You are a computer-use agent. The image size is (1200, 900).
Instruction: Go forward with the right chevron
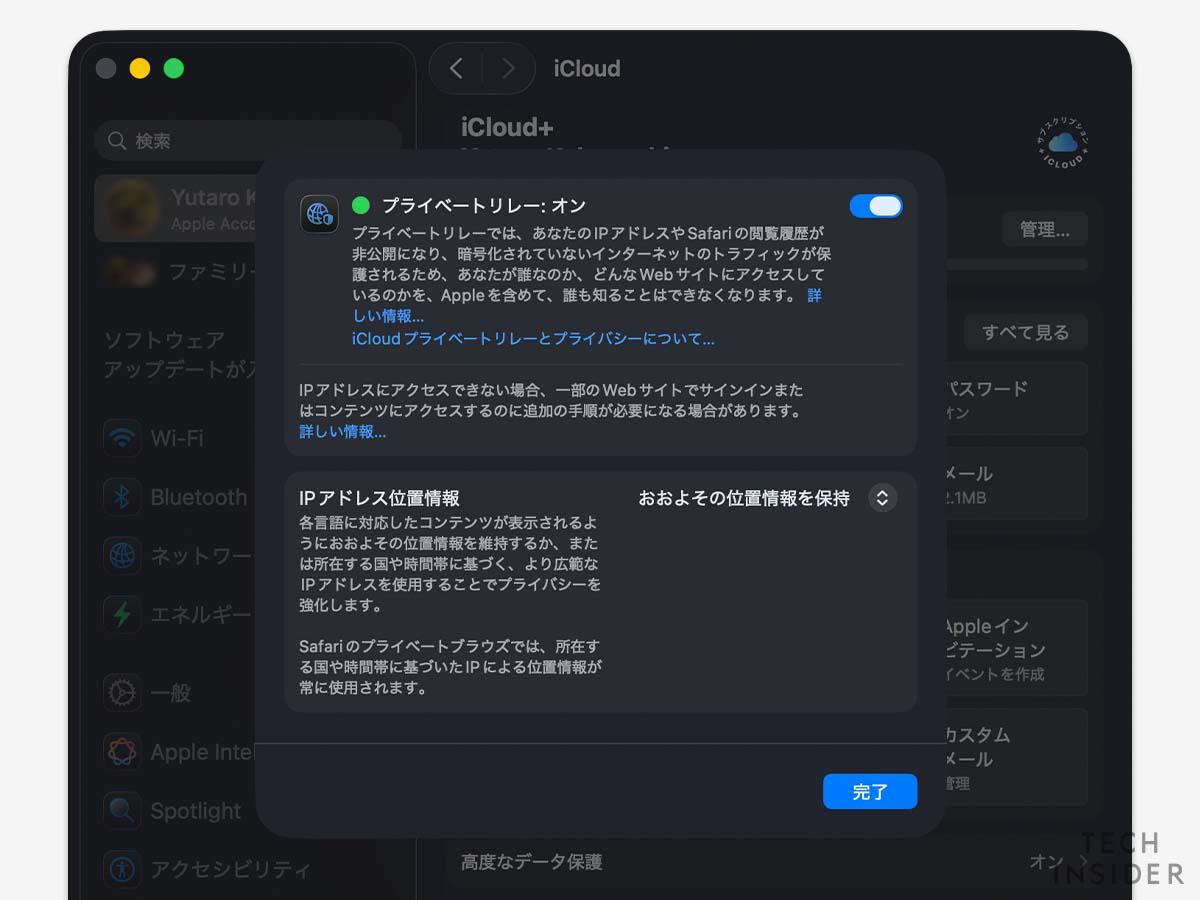508,68
